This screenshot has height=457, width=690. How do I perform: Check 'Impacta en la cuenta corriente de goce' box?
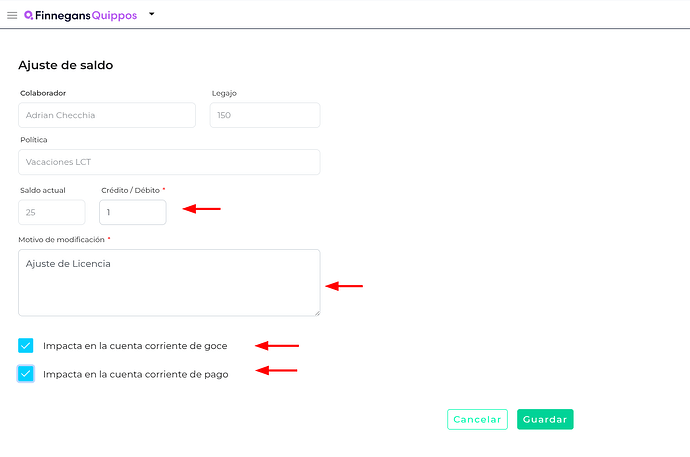26,346
